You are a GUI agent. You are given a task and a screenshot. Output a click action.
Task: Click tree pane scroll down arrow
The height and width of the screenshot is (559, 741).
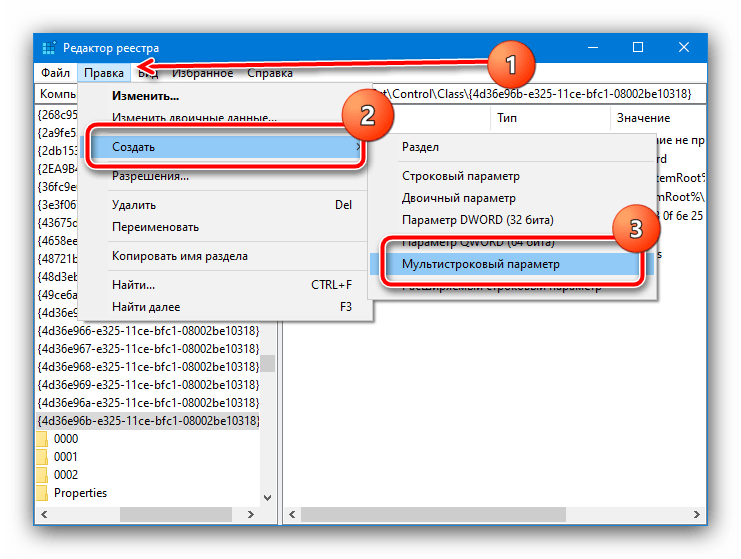pos(267,498)
